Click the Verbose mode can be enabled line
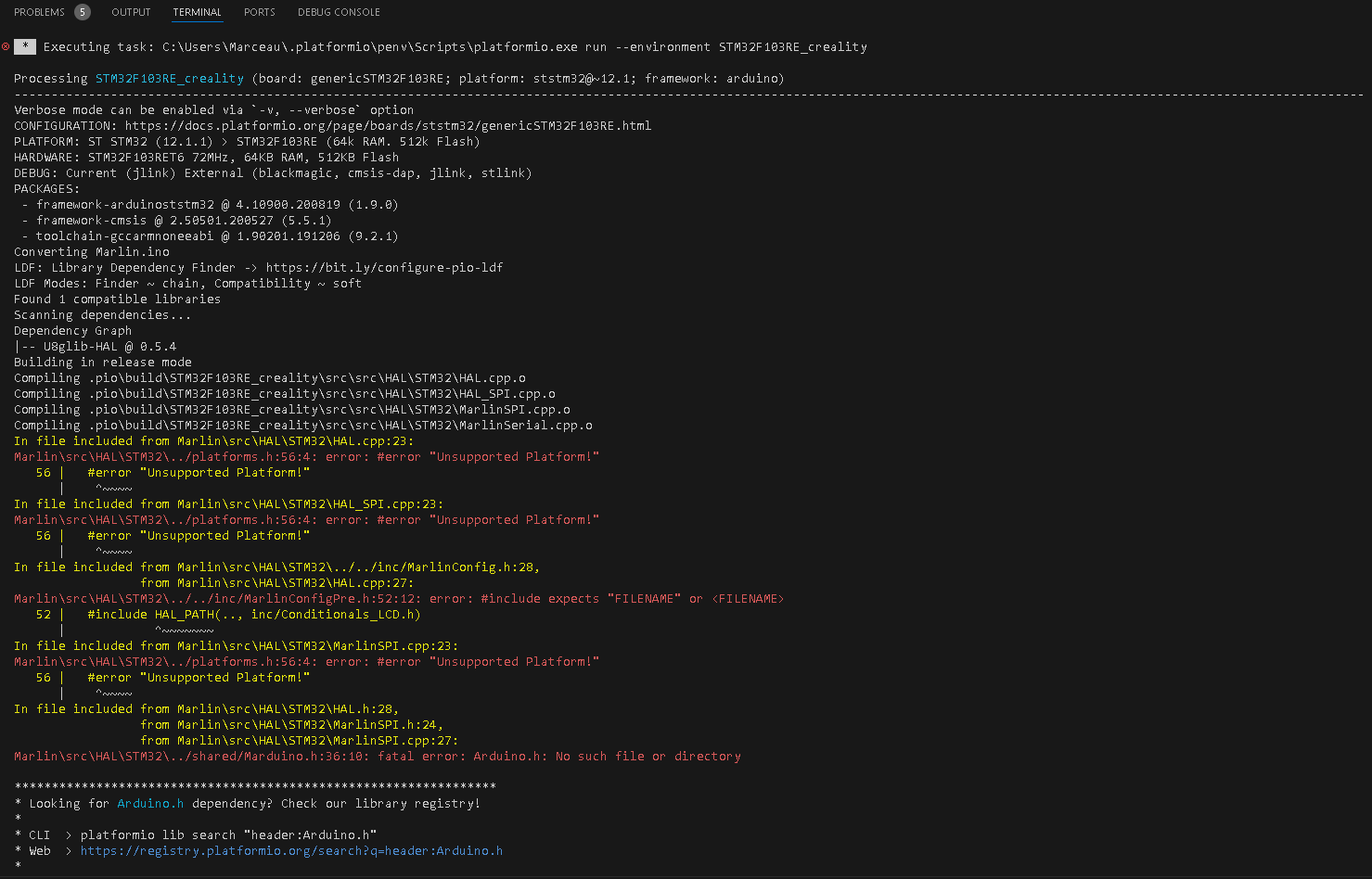The width and height of the screenshot is (1372, 879). point(214,109)
